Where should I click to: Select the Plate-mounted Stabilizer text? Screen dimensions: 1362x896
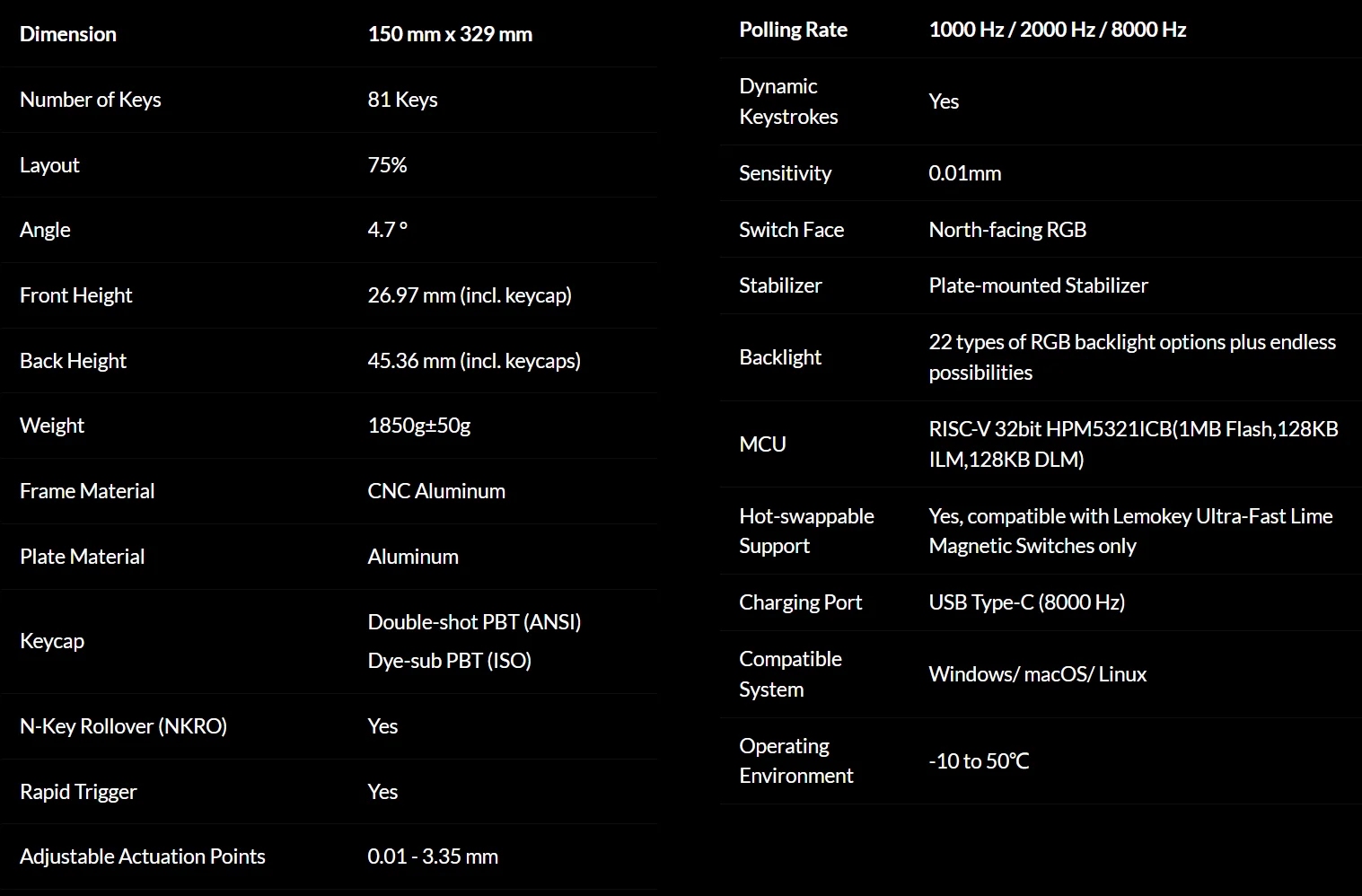(x=1039, y=285)
